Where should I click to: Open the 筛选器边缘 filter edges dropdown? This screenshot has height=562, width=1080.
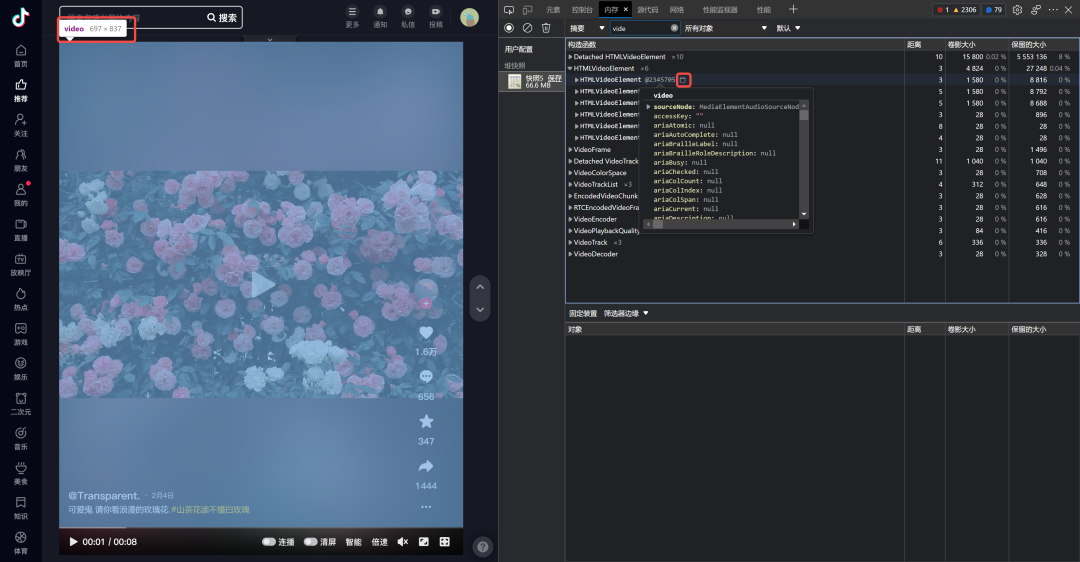click(626, 313)
